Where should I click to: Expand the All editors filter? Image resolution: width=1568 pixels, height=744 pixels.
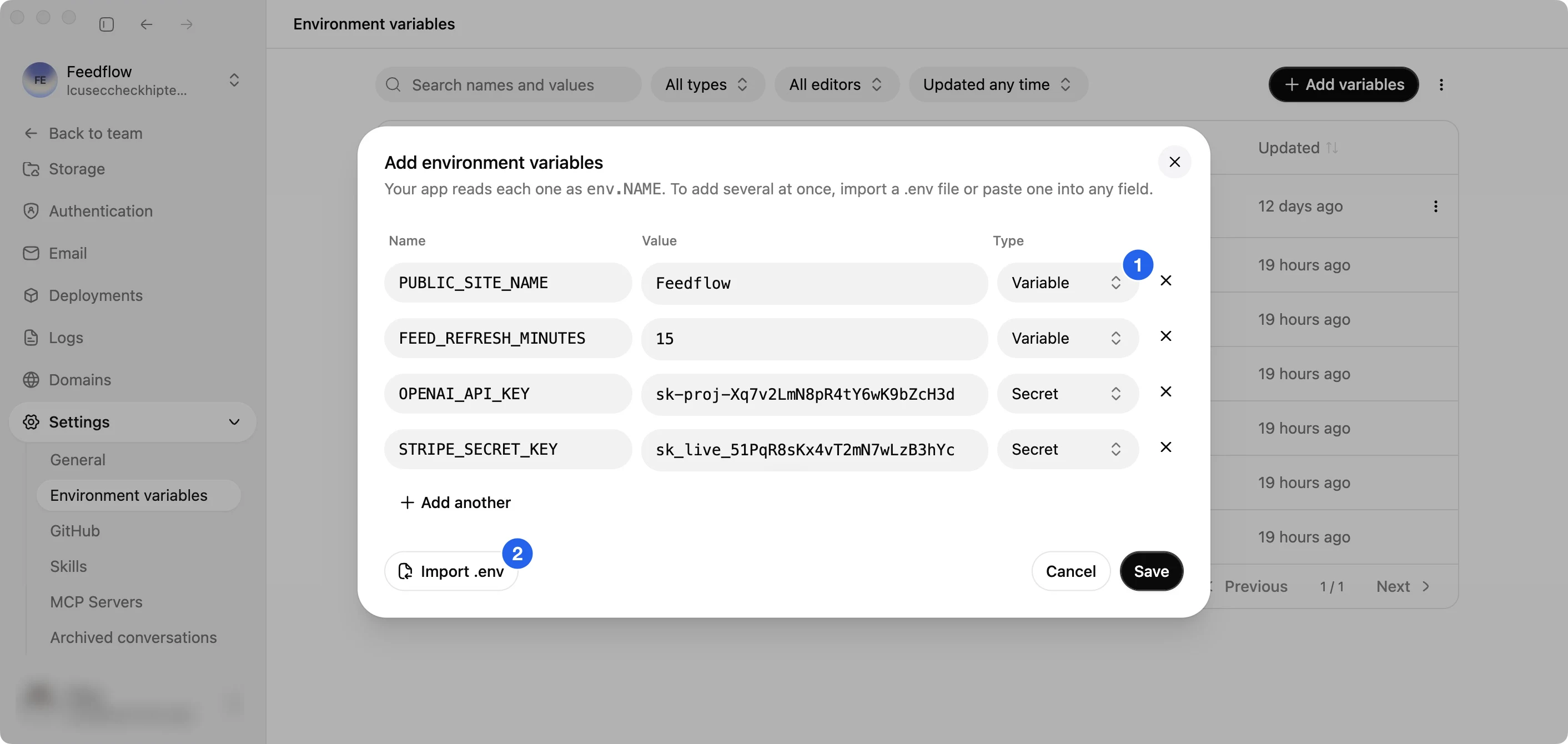836,84
